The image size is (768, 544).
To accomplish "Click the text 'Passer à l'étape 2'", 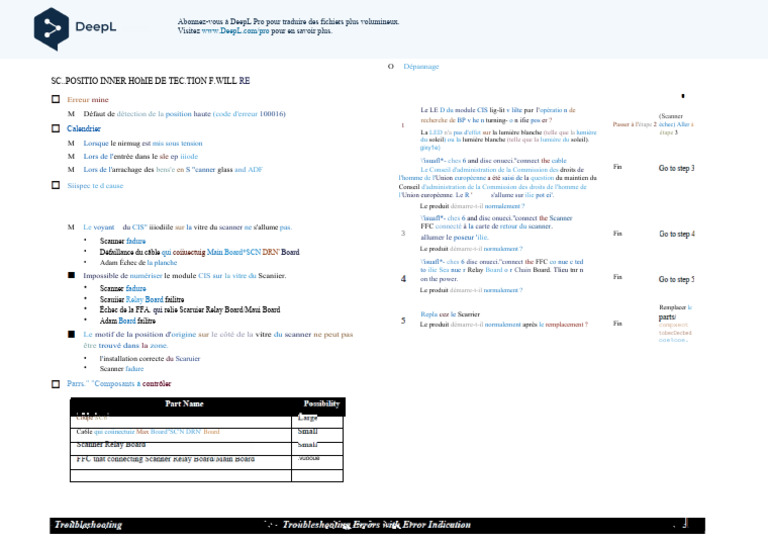I will click(634, 124).
